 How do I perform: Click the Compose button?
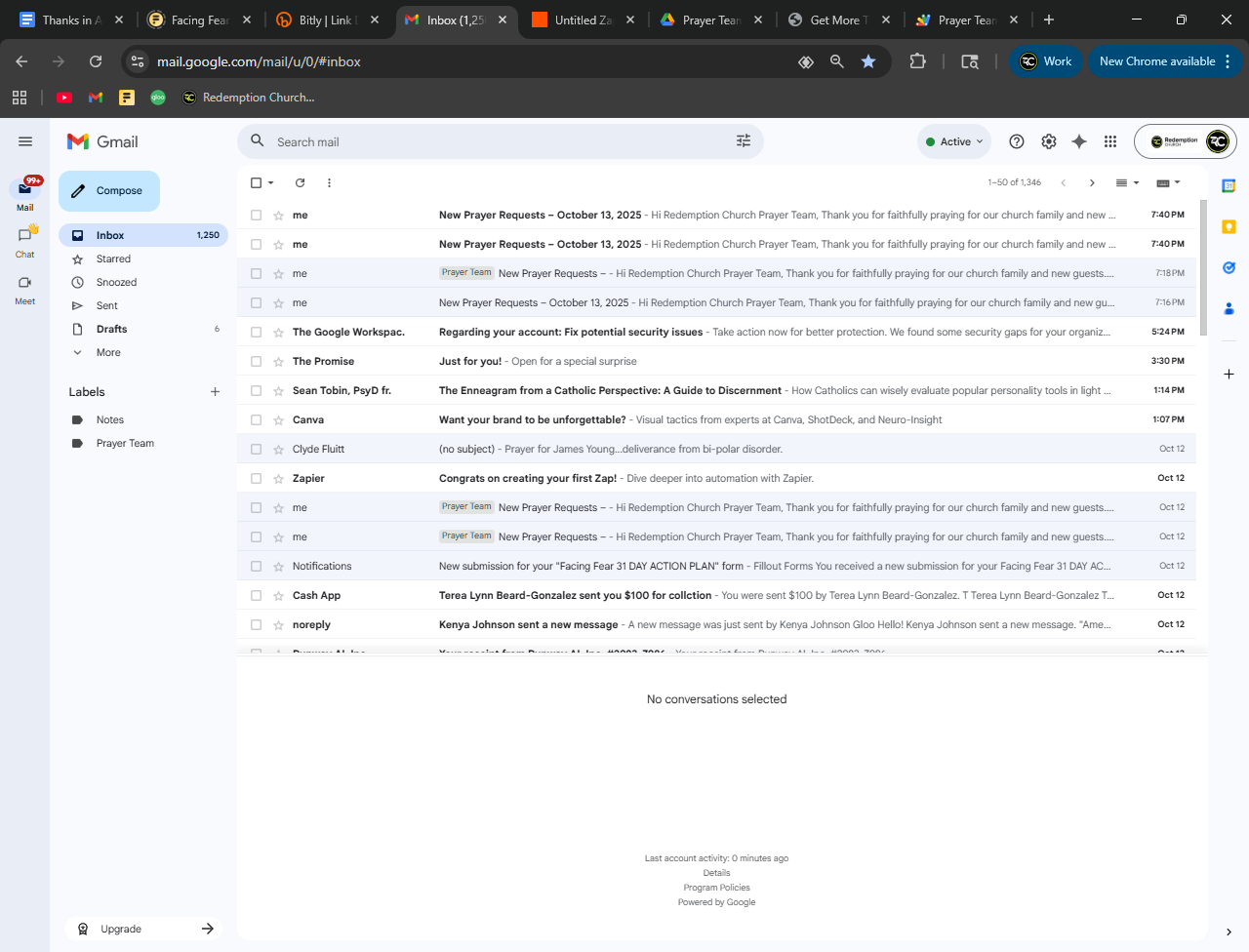109,191
